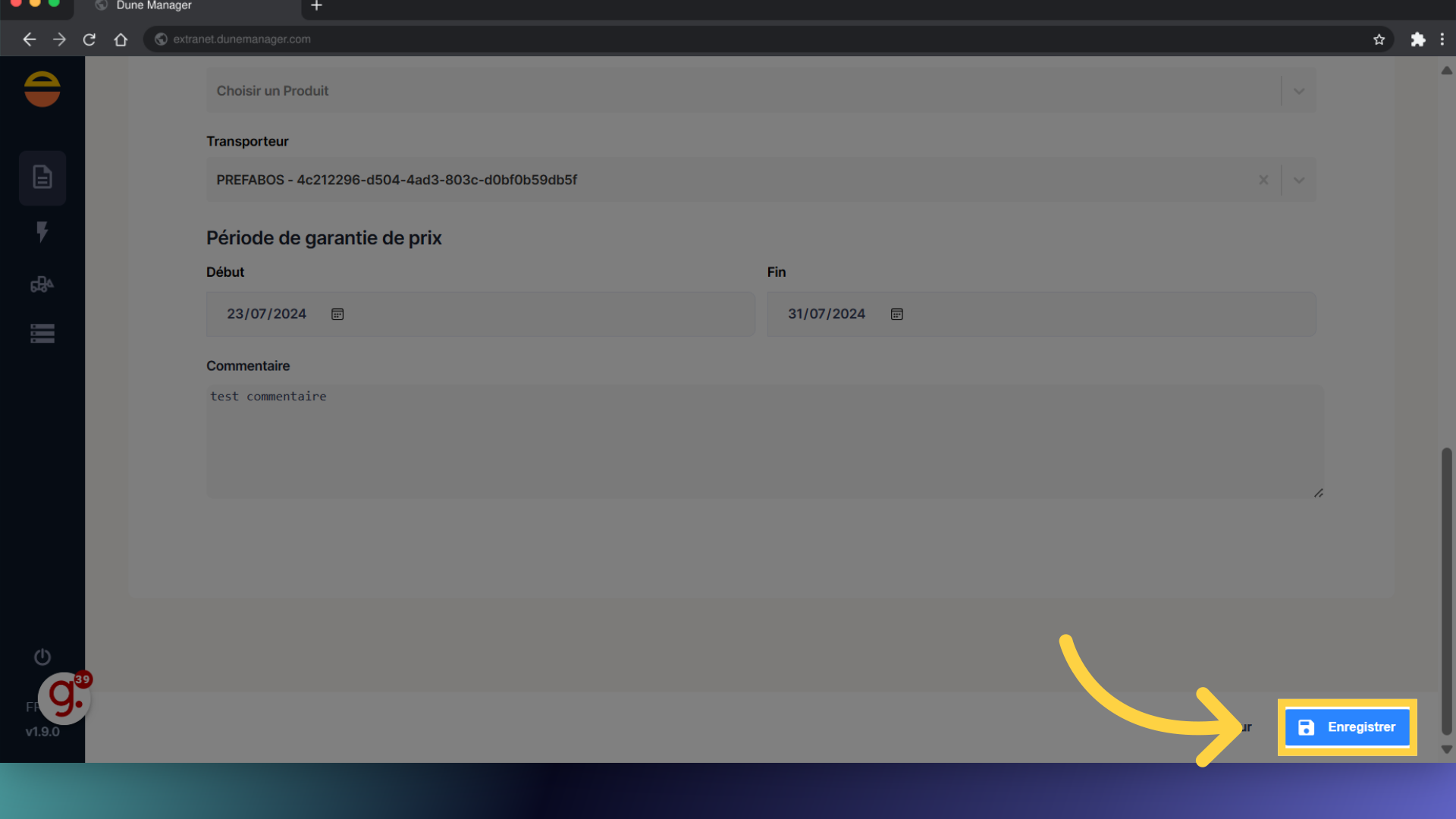Viewport: 1456px width, 819px height.
Task: Open the red g. widget with badge 39
Action: [x=65, y=698]
